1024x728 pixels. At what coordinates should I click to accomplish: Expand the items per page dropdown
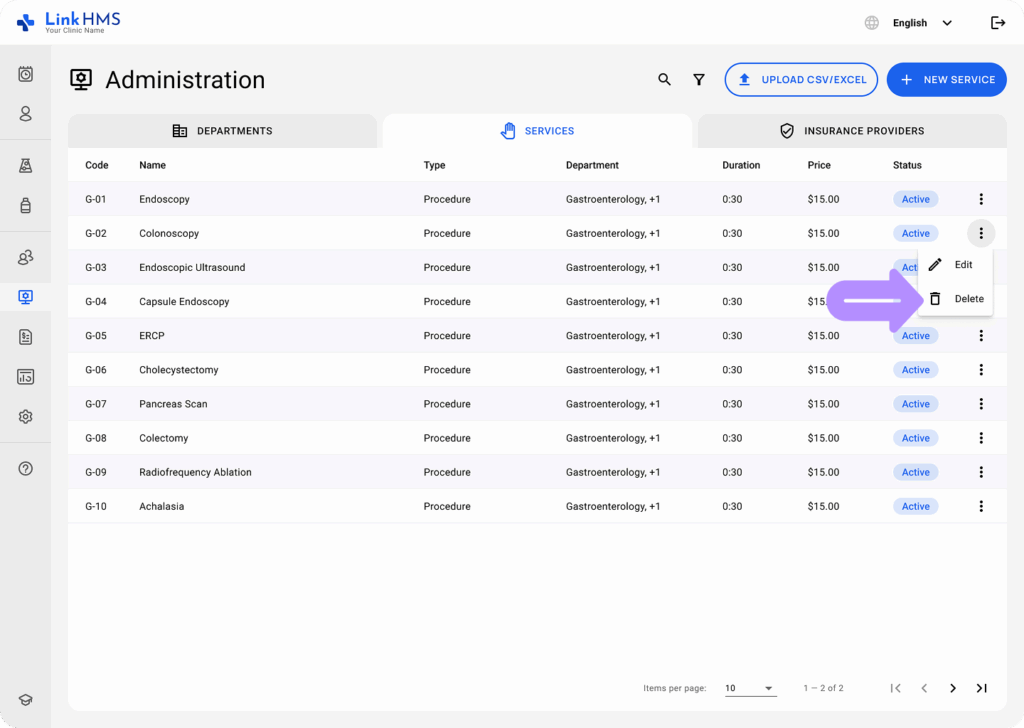750,688
